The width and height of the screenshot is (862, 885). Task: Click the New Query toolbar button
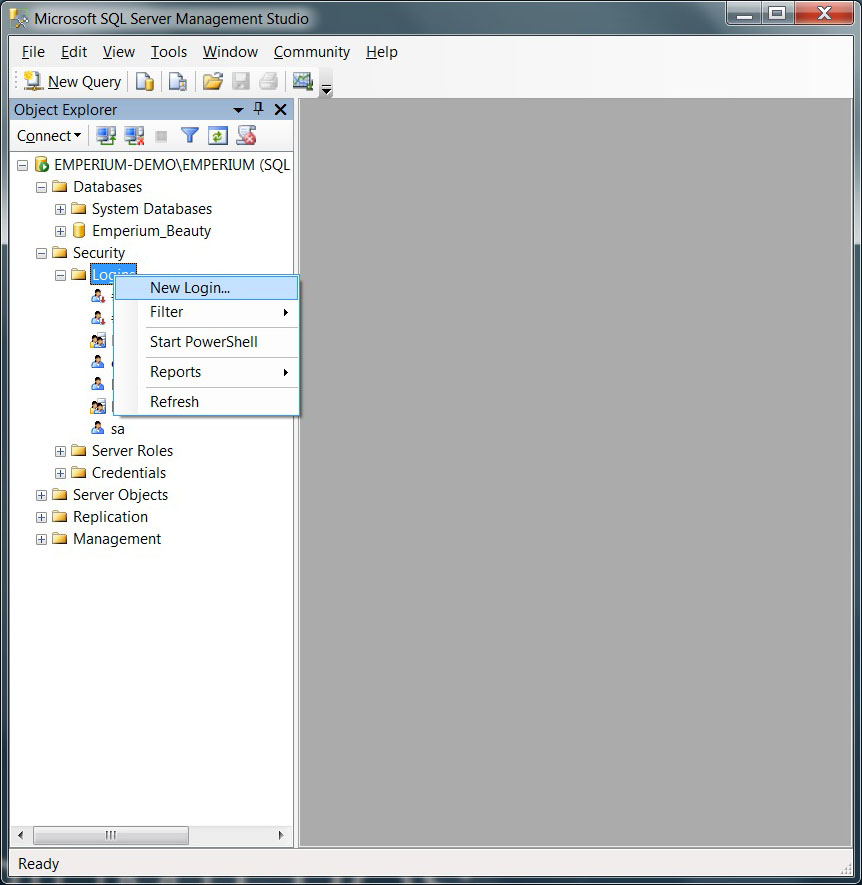tap(72, 82)
